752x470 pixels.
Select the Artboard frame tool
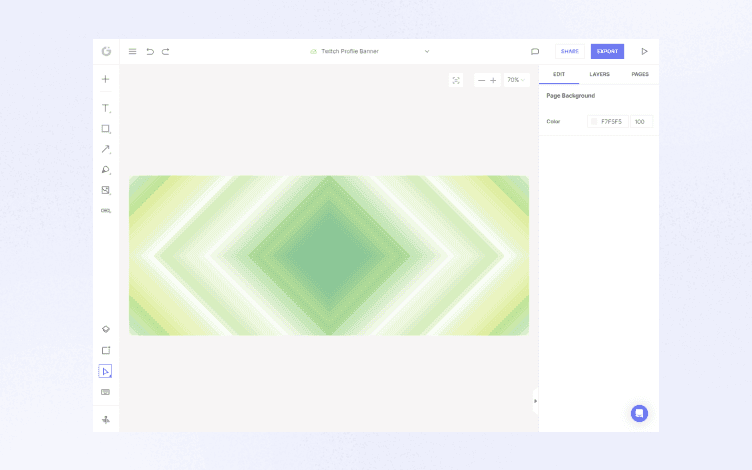click(x=106, y=351)
